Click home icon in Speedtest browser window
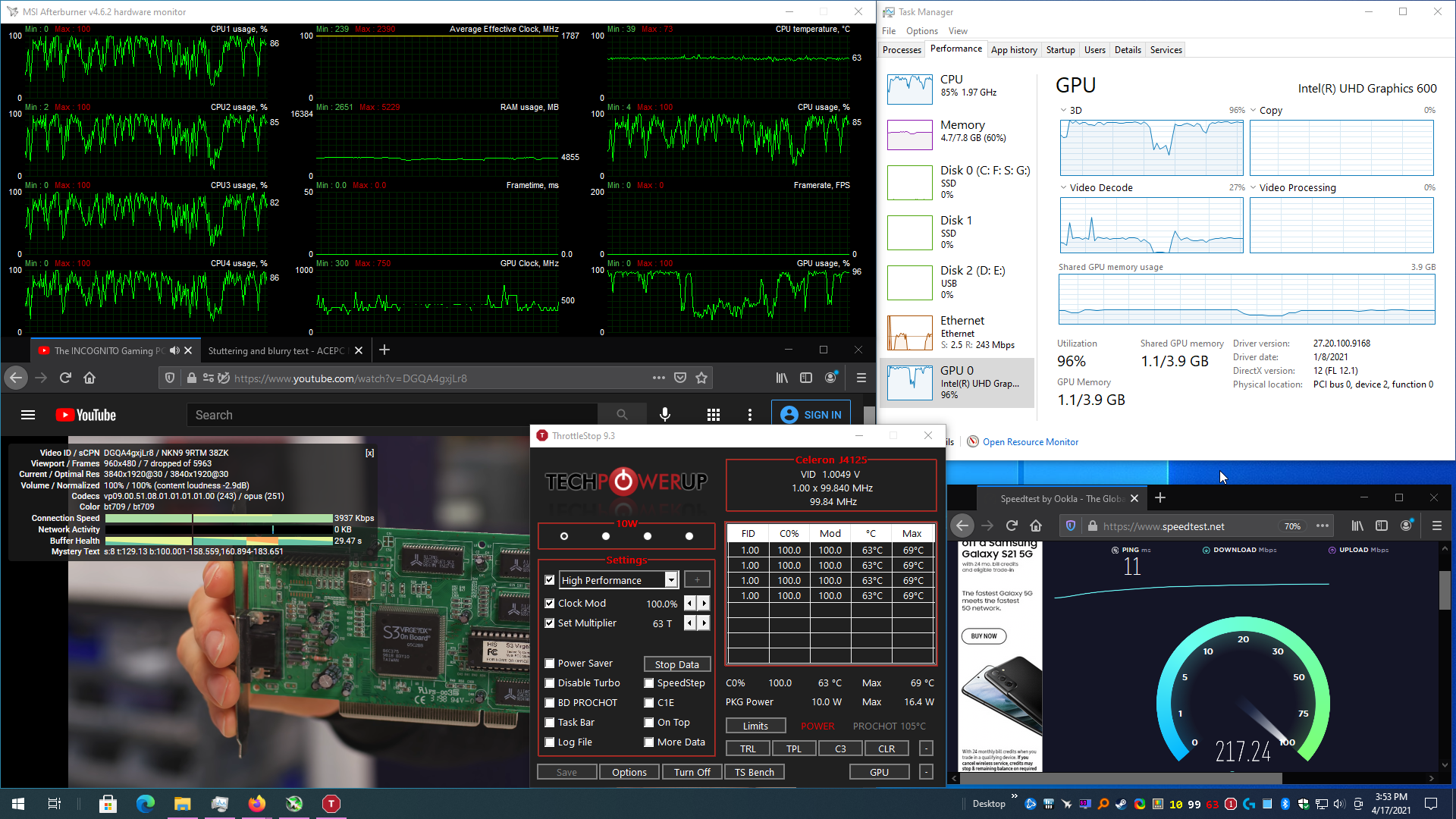The height and width of the screenshot is (819, 1456). 1036,526
